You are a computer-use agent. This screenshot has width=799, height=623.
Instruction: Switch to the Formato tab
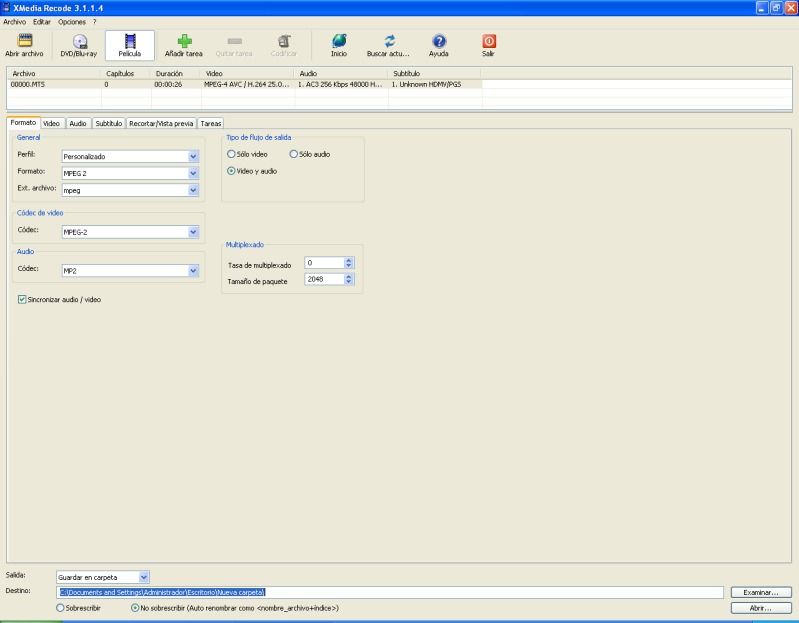(23, 123)
